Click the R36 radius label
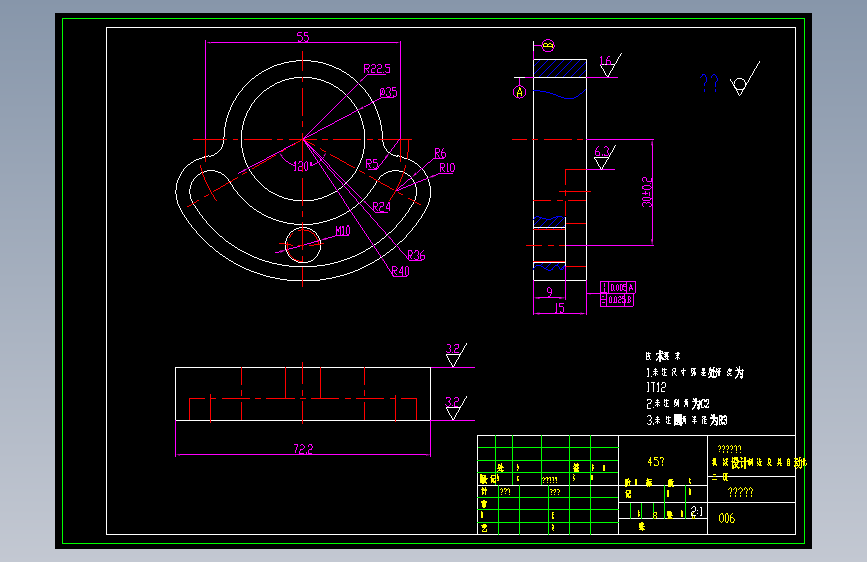 (x=416, y=255)
